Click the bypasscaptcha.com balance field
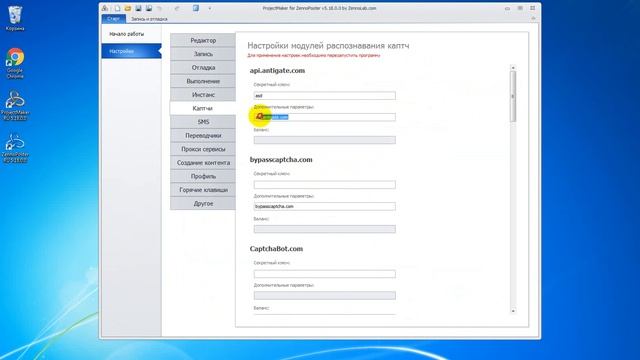The image size is (640, 360). click(324, 229)
